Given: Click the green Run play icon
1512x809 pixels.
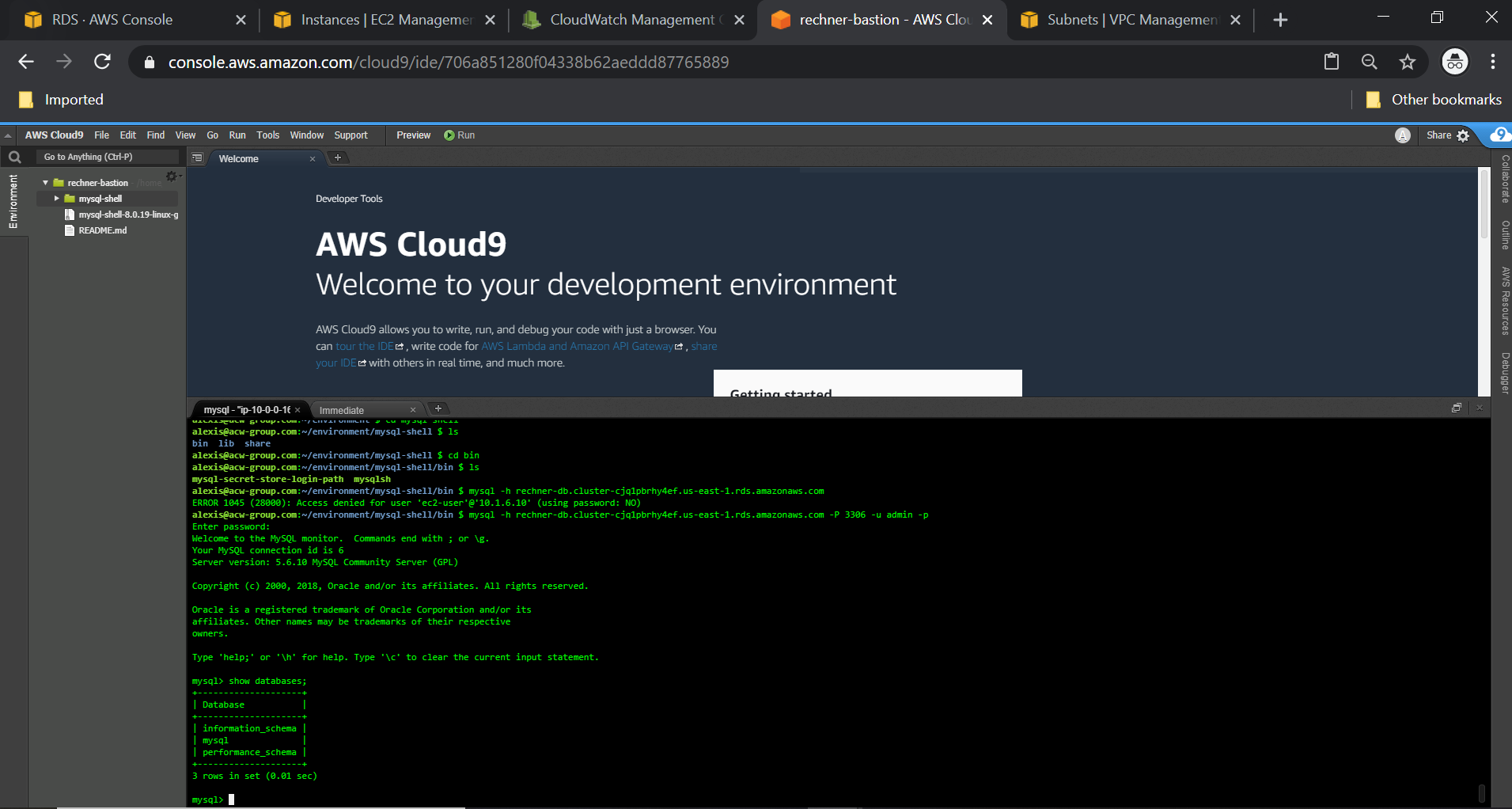Looking at the screenshot, I should click(449, 135).
